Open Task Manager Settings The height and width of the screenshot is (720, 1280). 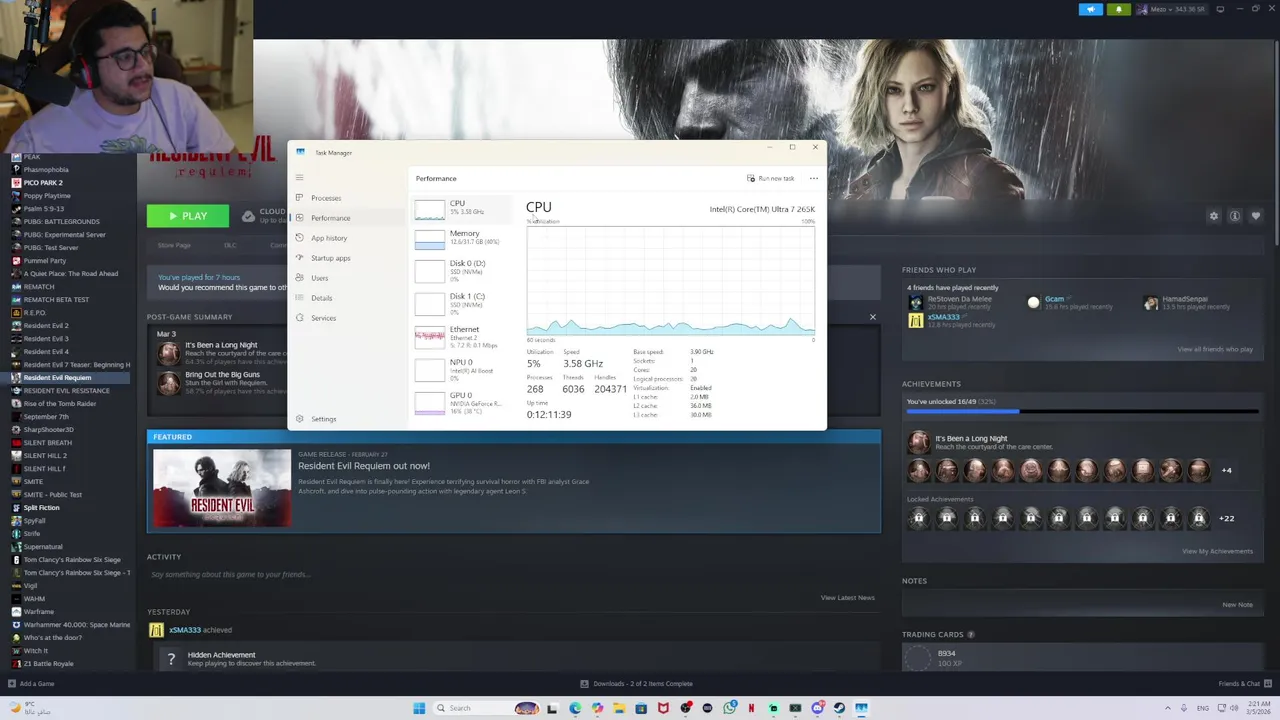[x=346, y=419]
